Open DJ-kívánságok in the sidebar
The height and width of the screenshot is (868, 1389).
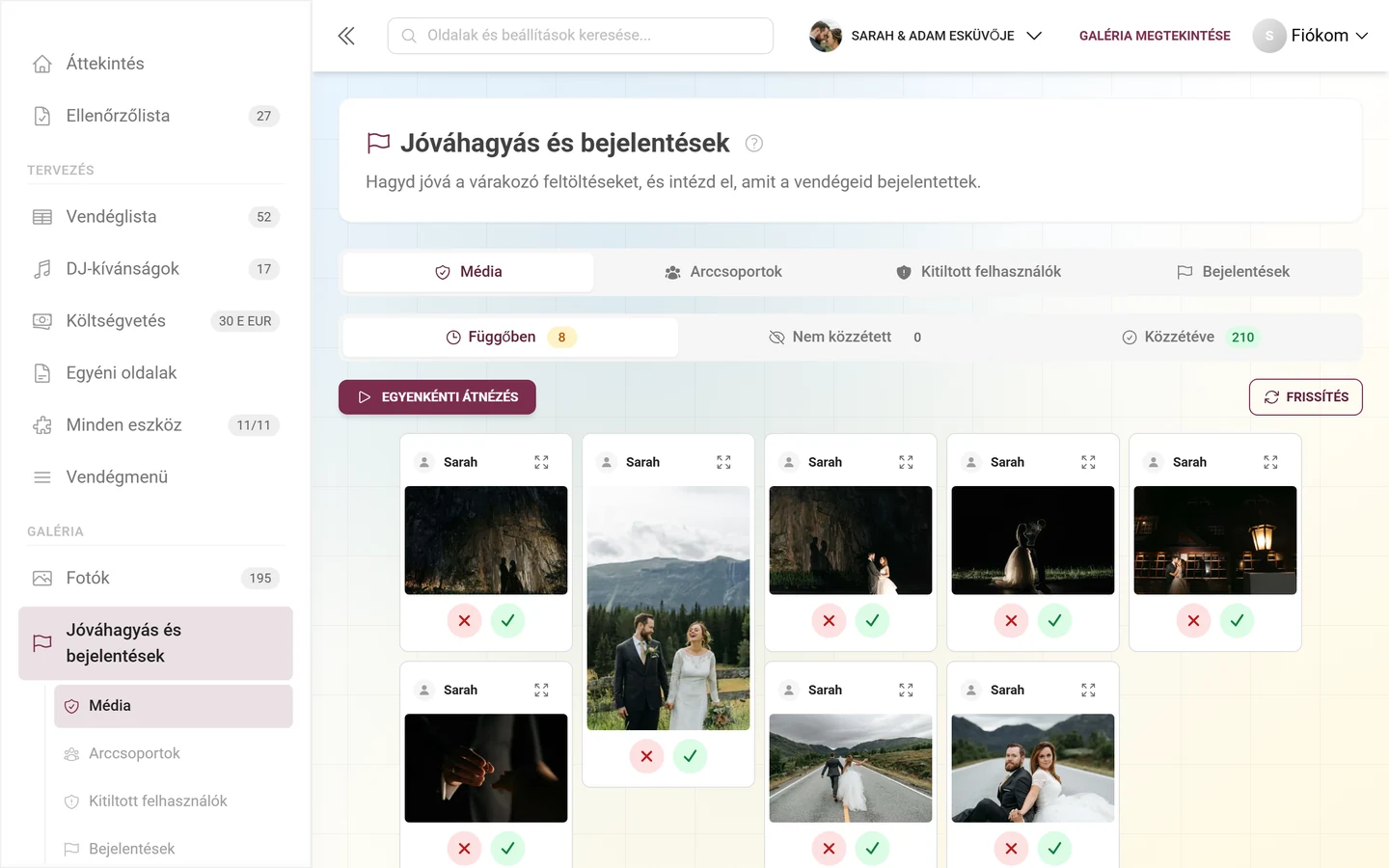[x=155, y=269]
